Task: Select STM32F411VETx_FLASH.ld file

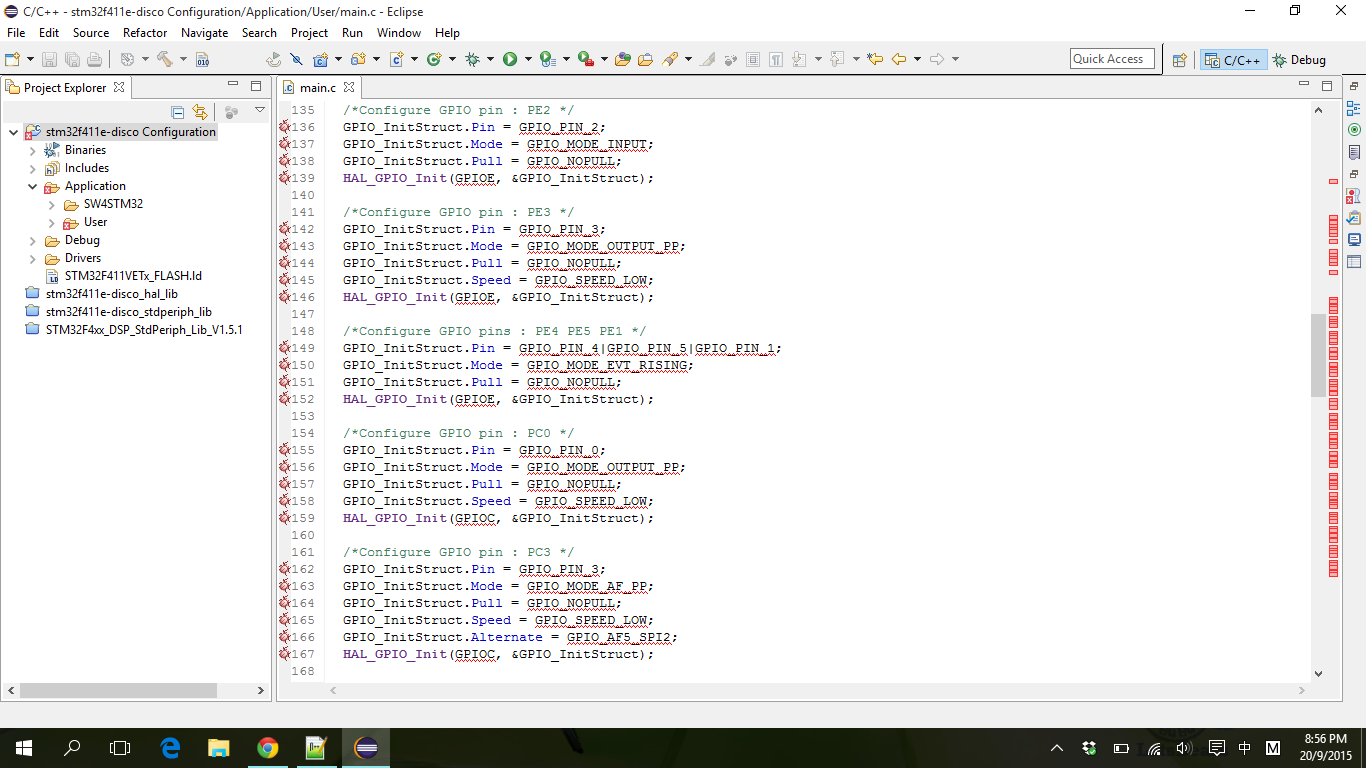Action: coord(133,276)
